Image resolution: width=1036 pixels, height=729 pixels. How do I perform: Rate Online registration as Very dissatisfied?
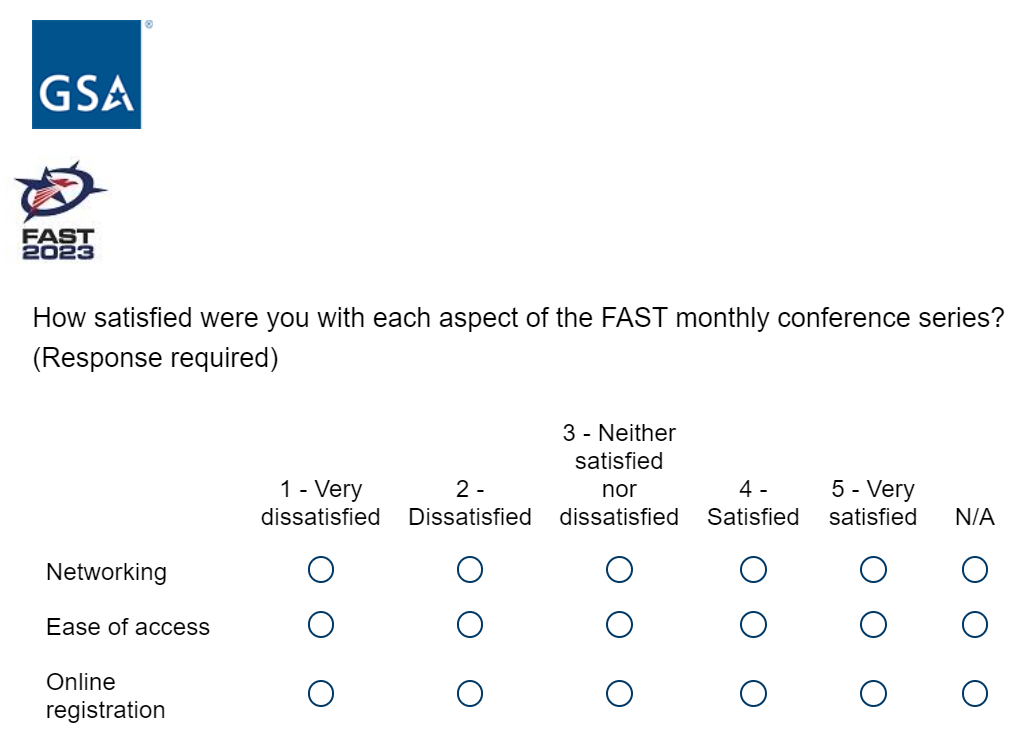[x=321, y=694]
